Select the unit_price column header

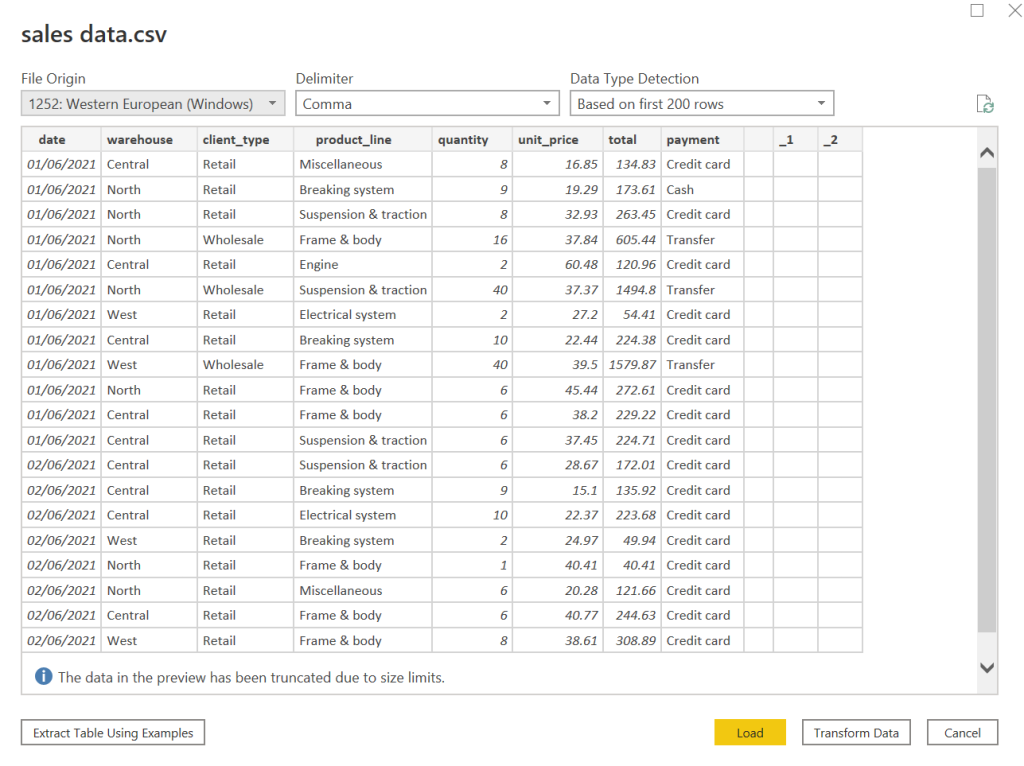coord(558,140)
